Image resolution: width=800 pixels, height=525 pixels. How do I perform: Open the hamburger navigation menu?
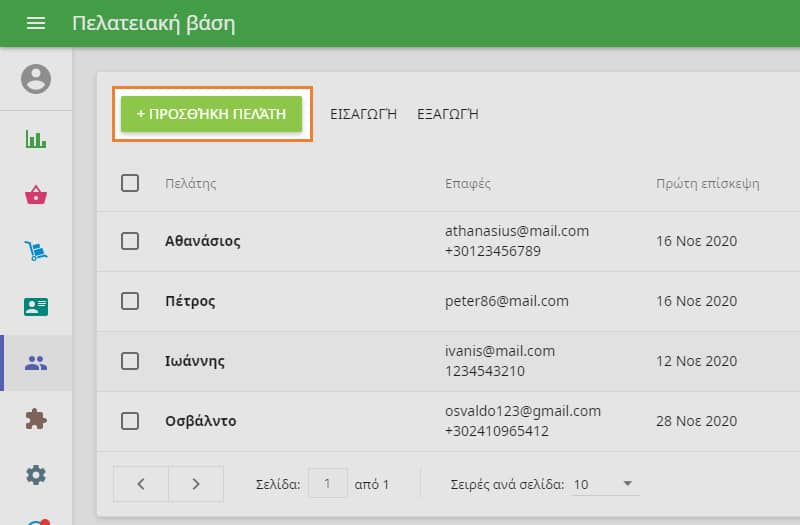click(36, 23)
